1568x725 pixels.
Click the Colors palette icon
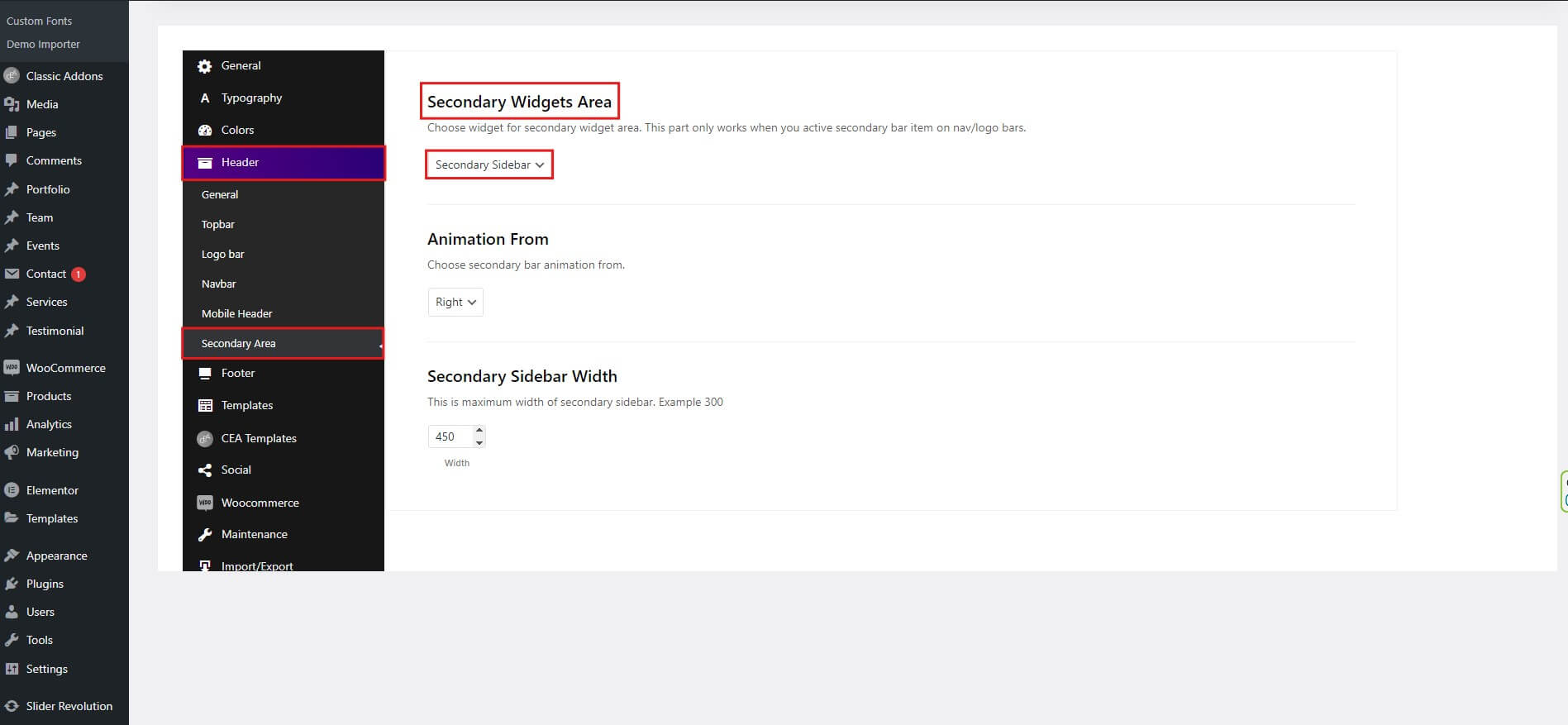coord(205,131)
